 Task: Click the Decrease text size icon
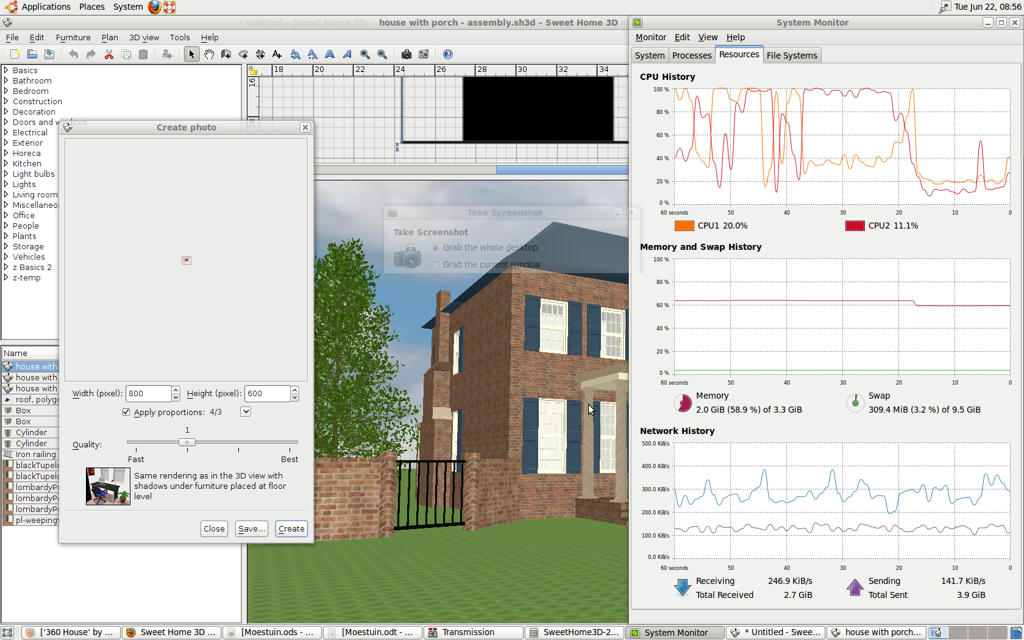click(312, 54)
